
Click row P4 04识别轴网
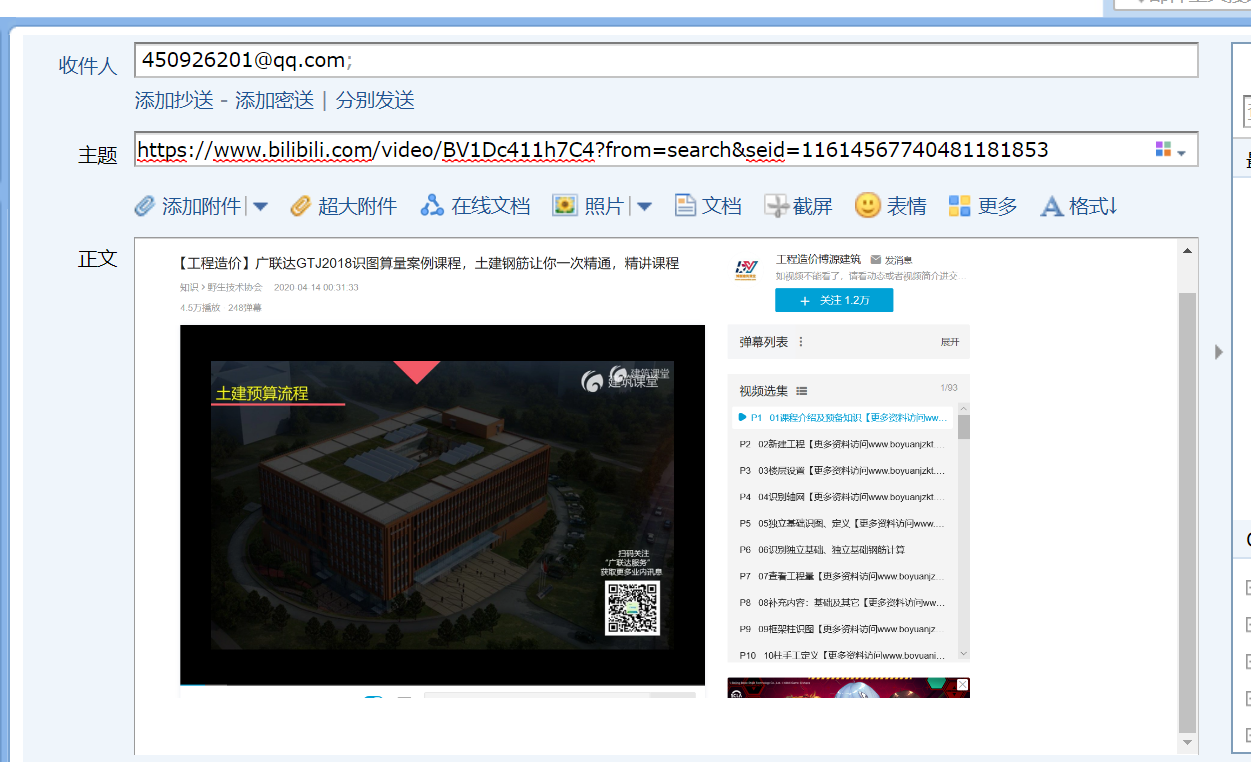click(843, 497)
